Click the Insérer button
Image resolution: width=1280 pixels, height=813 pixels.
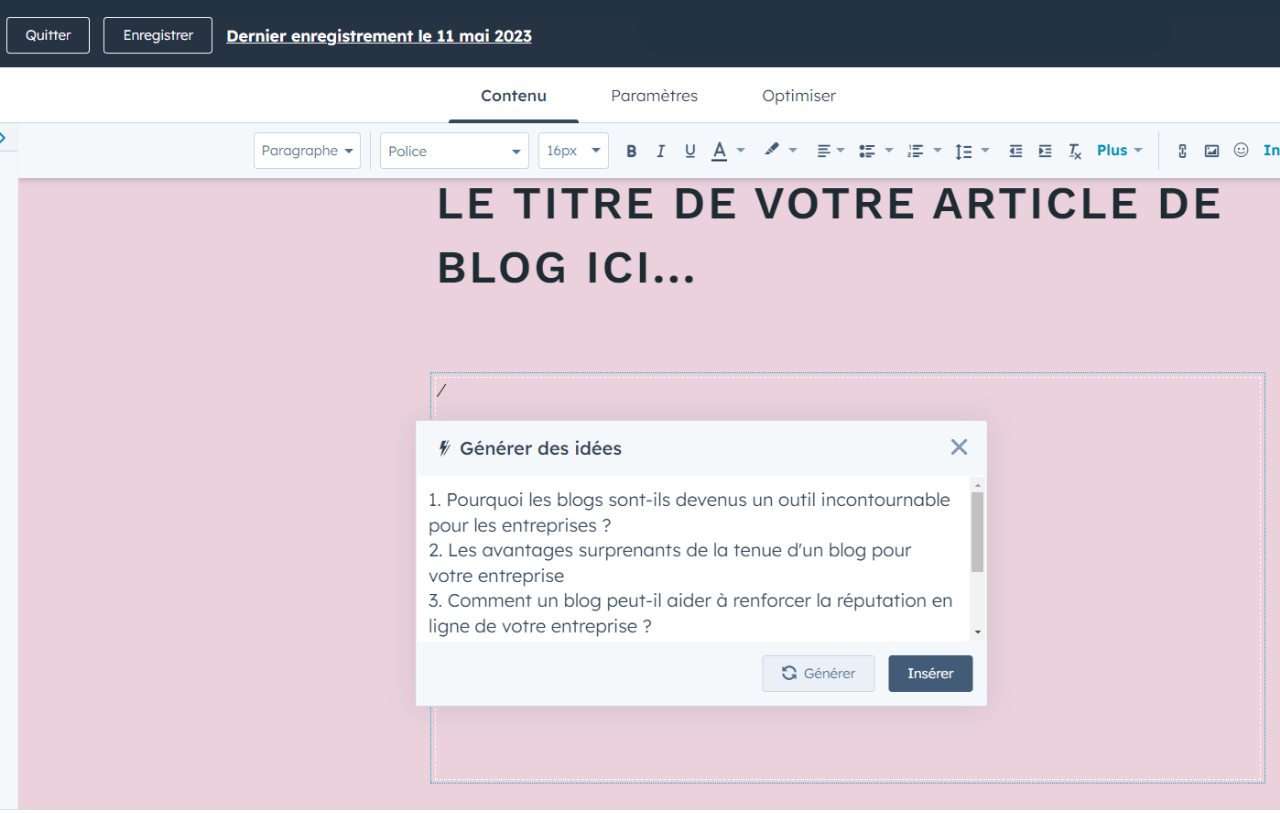[x=930, y=673]
